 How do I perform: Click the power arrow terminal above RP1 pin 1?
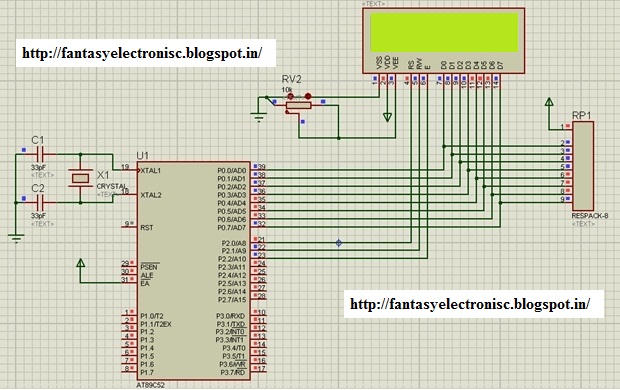tap(549, 102)
